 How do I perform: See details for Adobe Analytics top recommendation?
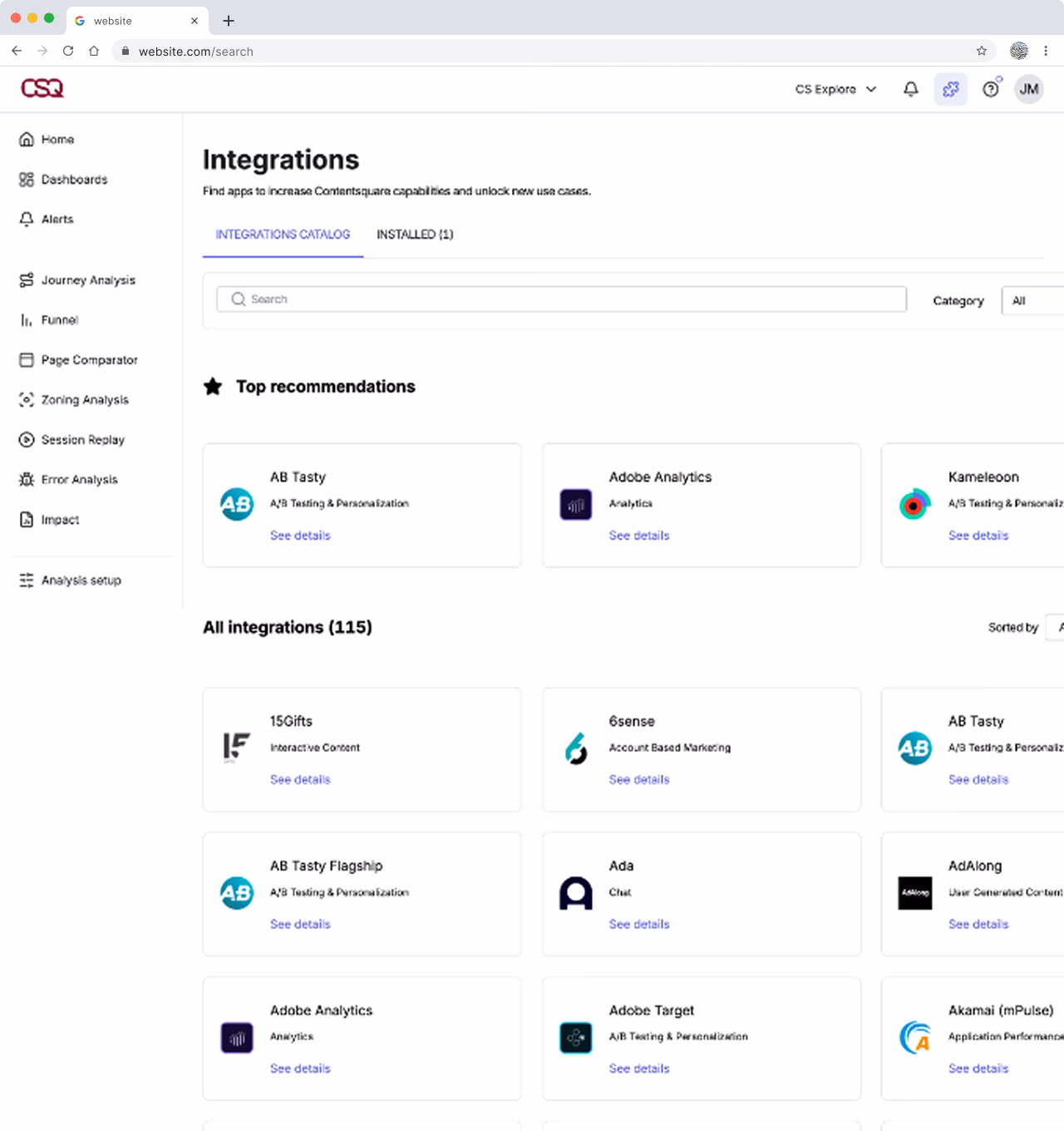(x=639, y=536)
